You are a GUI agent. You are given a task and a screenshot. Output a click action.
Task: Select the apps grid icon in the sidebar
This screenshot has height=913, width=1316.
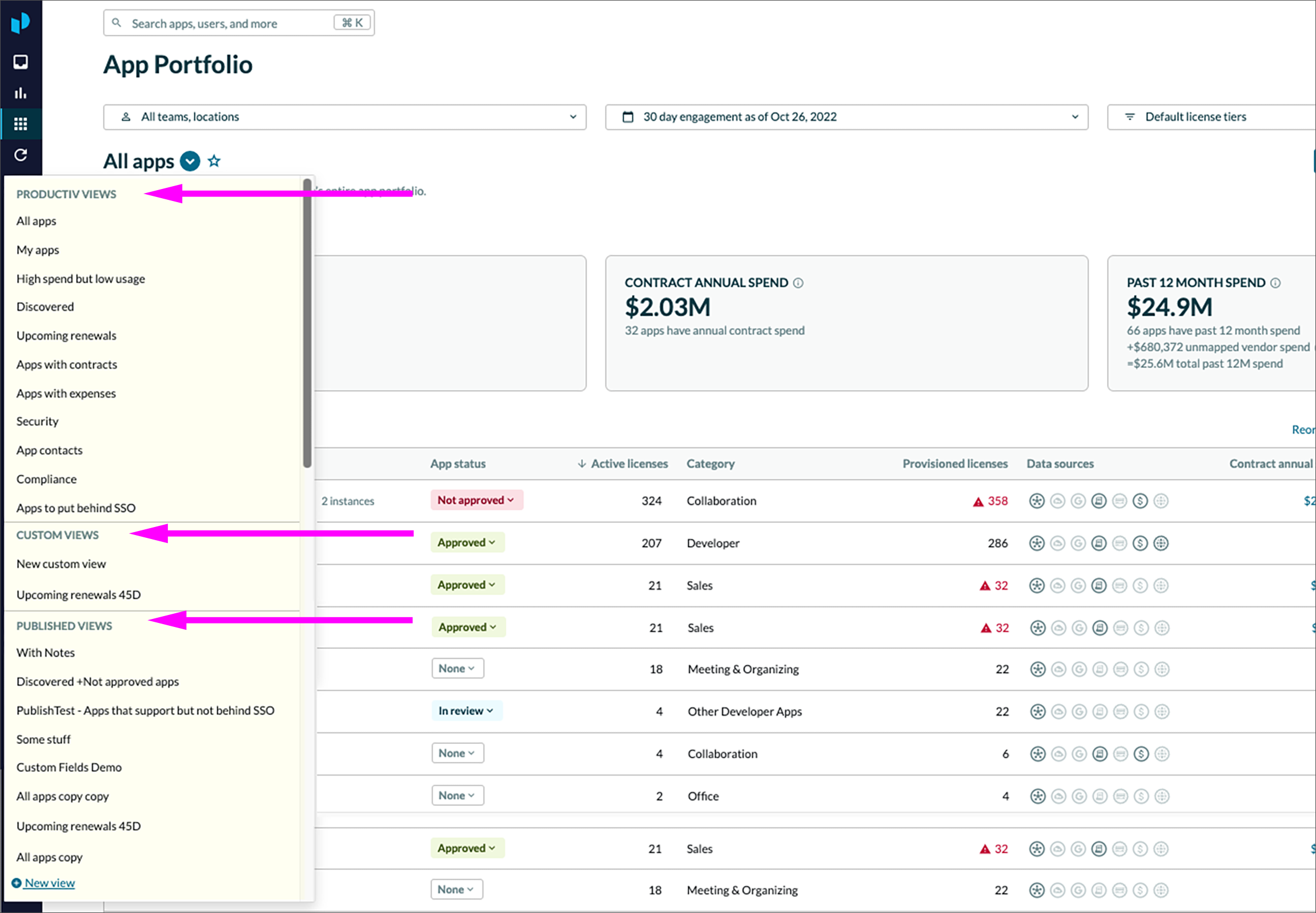(x=21, y=123)
